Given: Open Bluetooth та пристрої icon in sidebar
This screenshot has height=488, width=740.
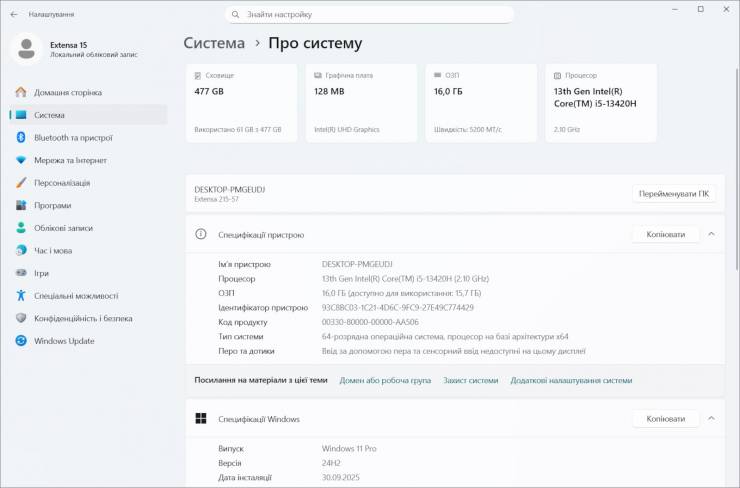Looking at the screenshot, I should tap(20, 138).
